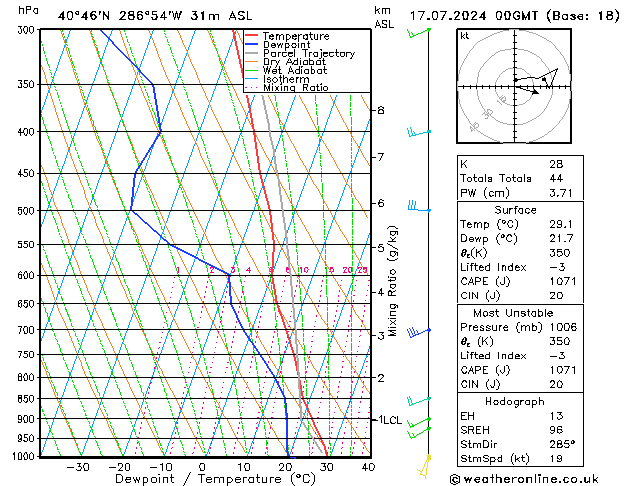Click the gray Parcel Trajectory legend line
Viewport: 629px width, 486px height.
[251, 53]
